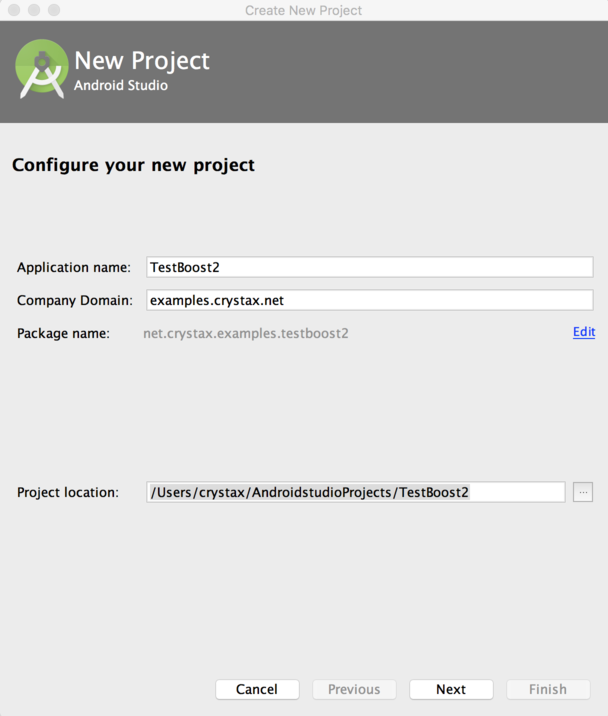608x716 pixels.
Task: Click the Project location label
Action: click(x=68, y=492)
